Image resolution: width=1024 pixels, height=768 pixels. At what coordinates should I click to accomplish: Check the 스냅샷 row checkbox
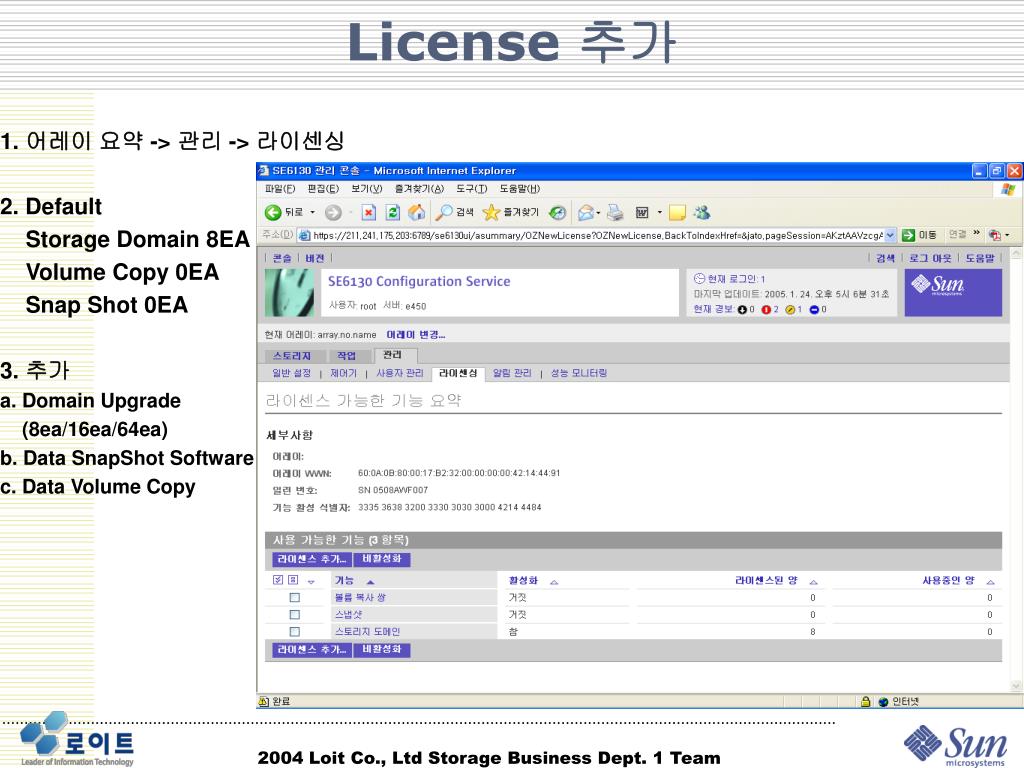click(x=295, y=615)
